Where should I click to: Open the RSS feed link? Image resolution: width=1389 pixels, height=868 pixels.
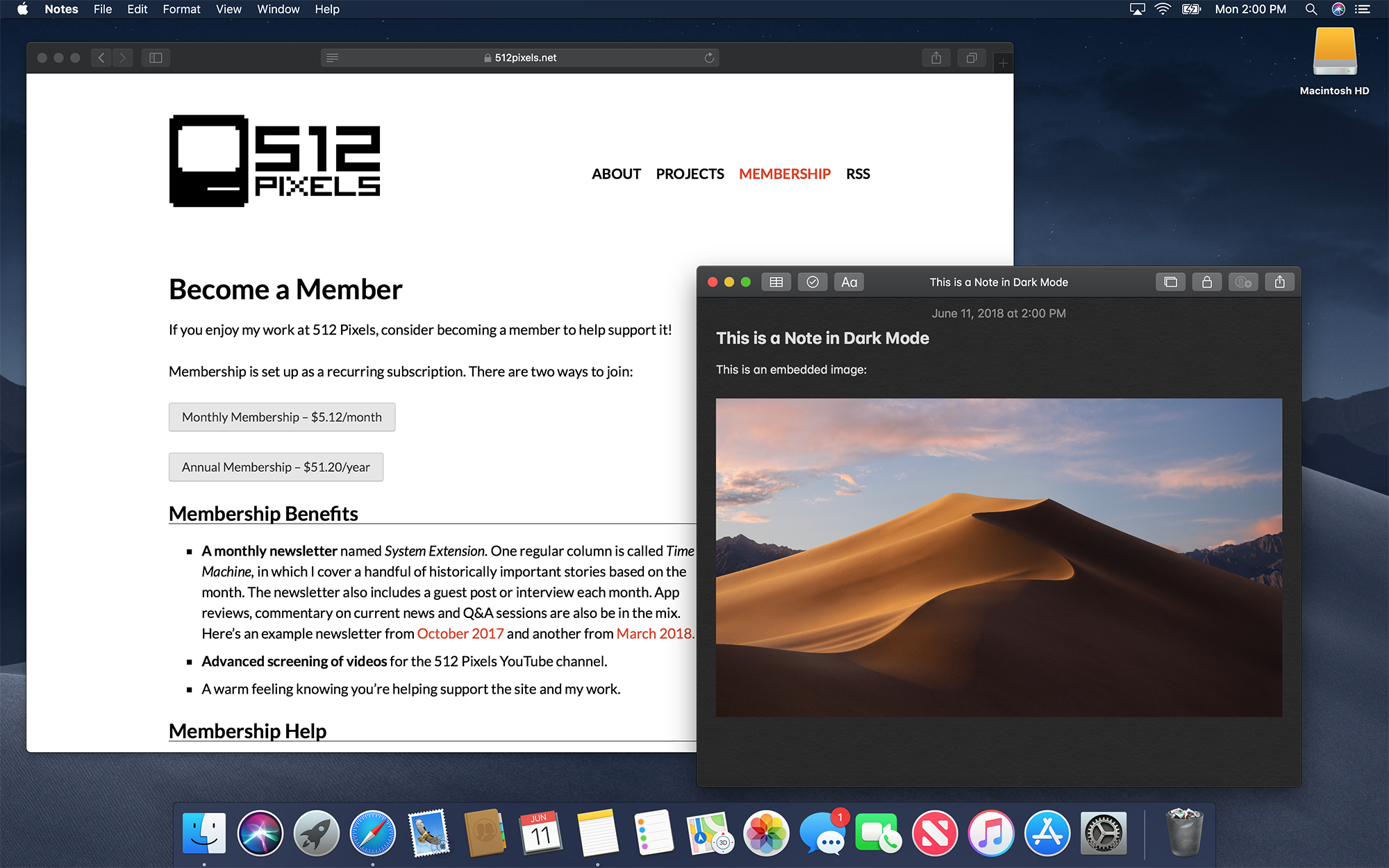[858, 174]
